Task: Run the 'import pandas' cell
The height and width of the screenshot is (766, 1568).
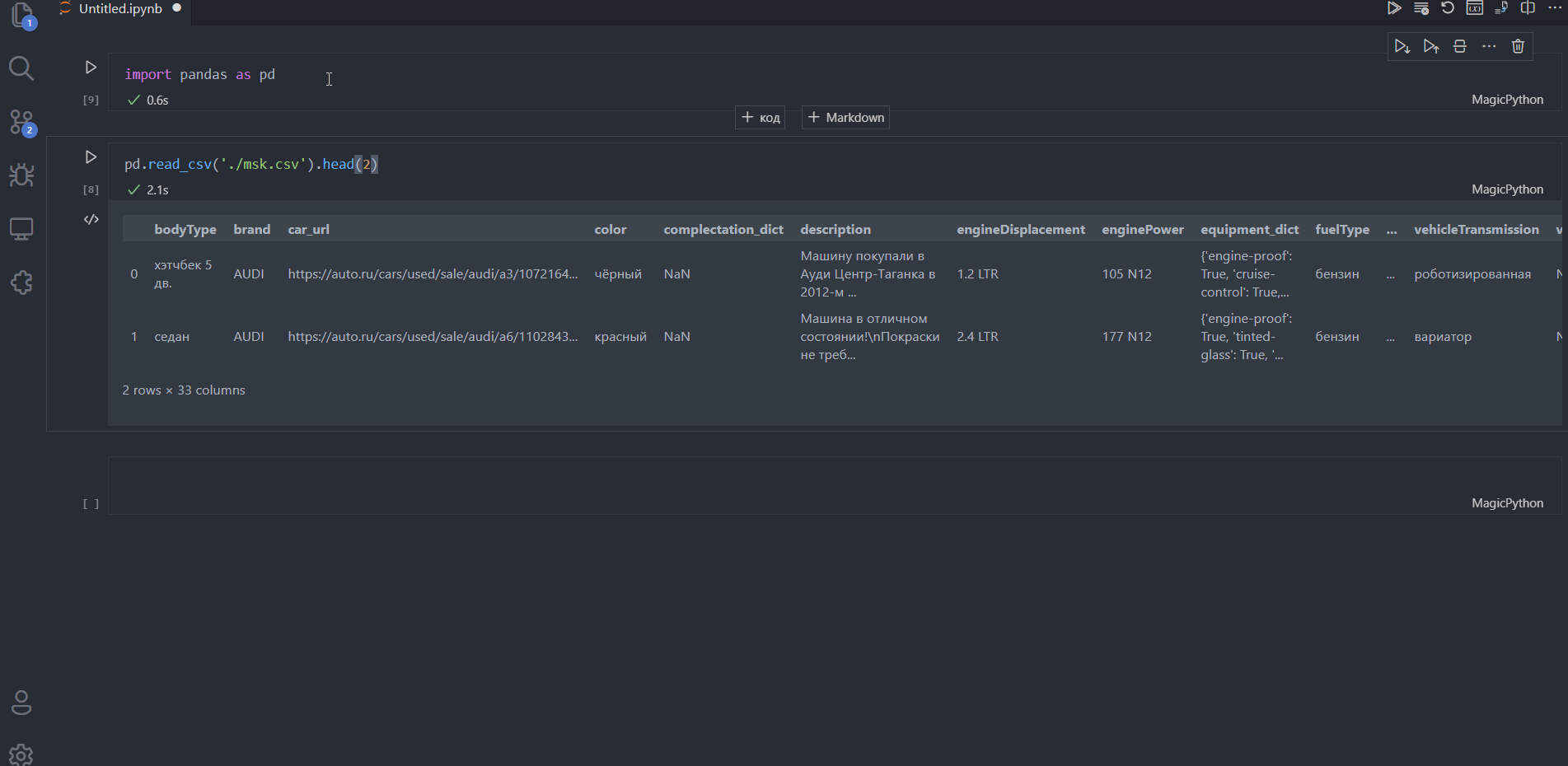Action: (91, 68)
